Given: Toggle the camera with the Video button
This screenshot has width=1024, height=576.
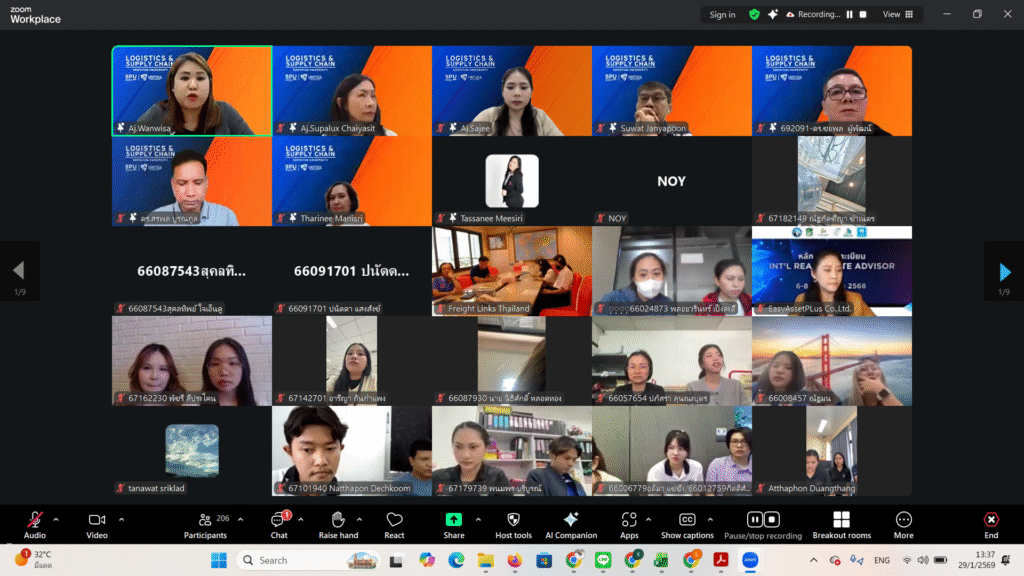Looking at the screenshot, I should 97,521.
